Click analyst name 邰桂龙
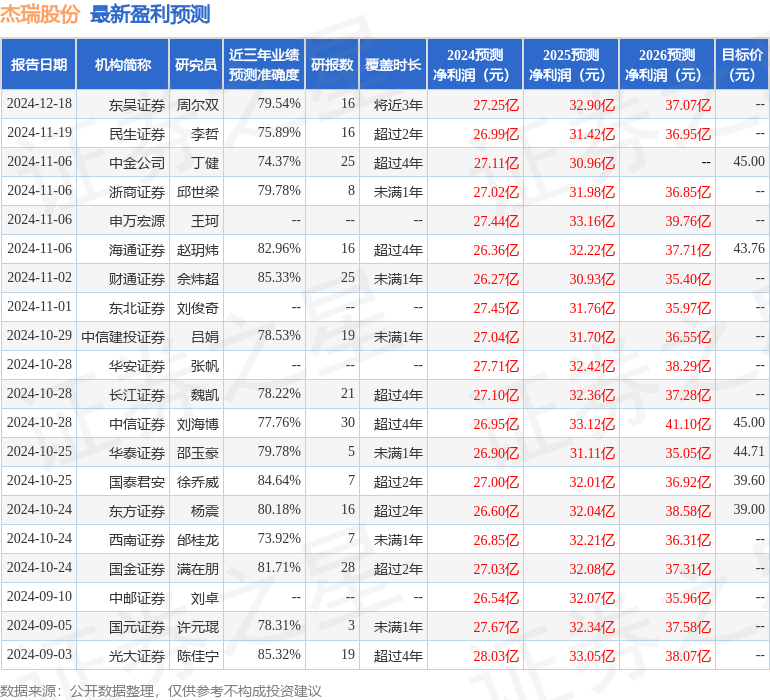Screen dimensions: 770x700 click(x=198, y=540)
